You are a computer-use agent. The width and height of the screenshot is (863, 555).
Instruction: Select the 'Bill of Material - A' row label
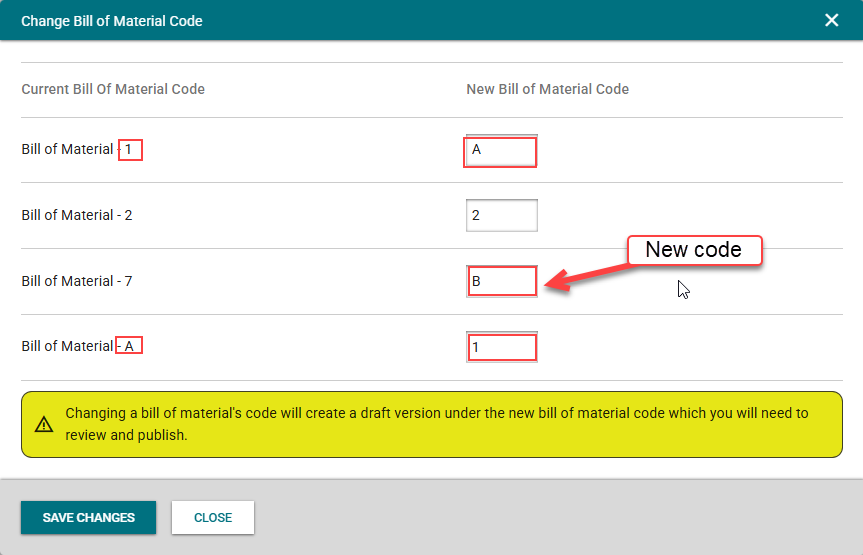[68, 346]
